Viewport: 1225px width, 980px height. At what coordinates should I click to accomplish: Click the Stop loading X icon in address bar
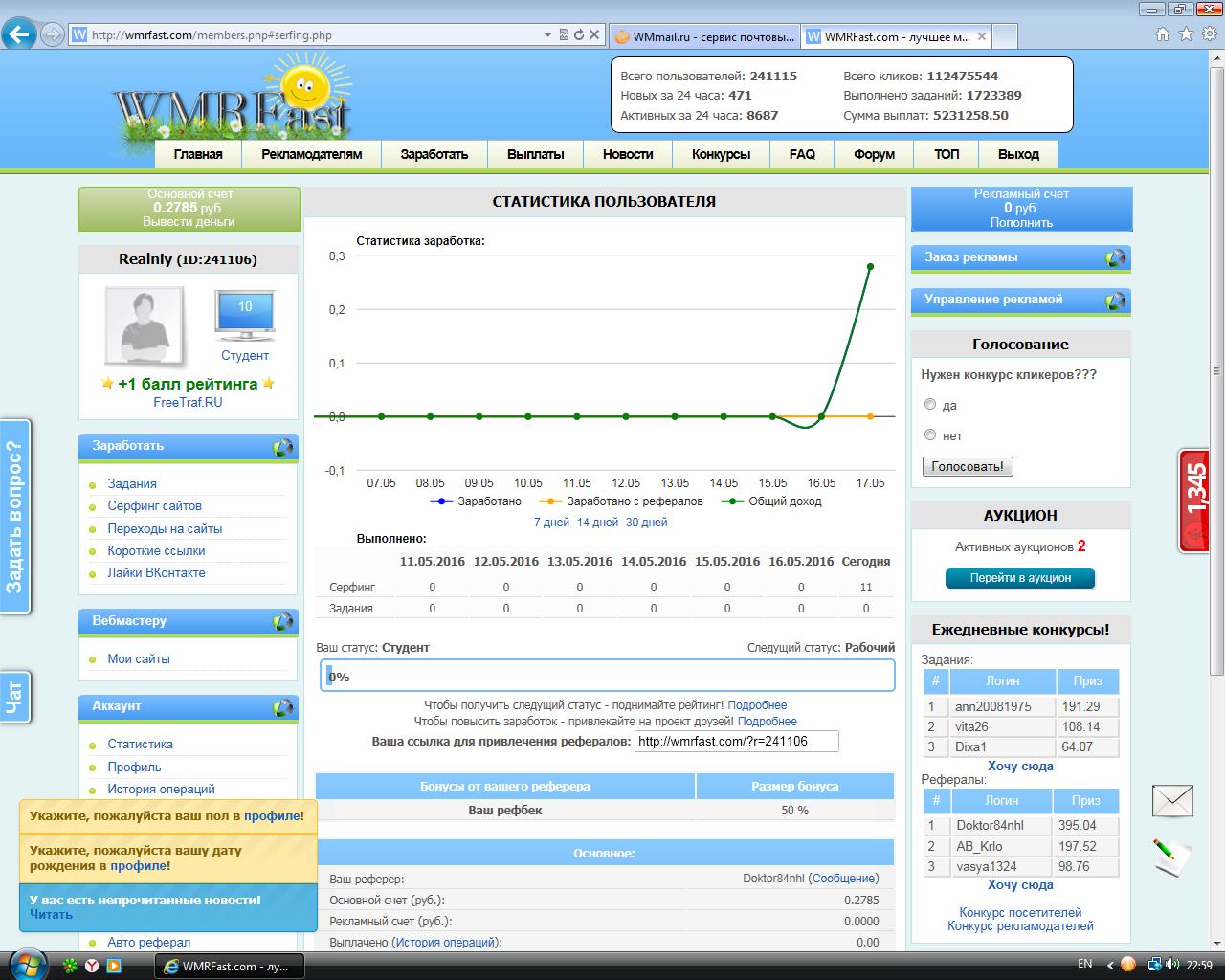pos(594,34)
